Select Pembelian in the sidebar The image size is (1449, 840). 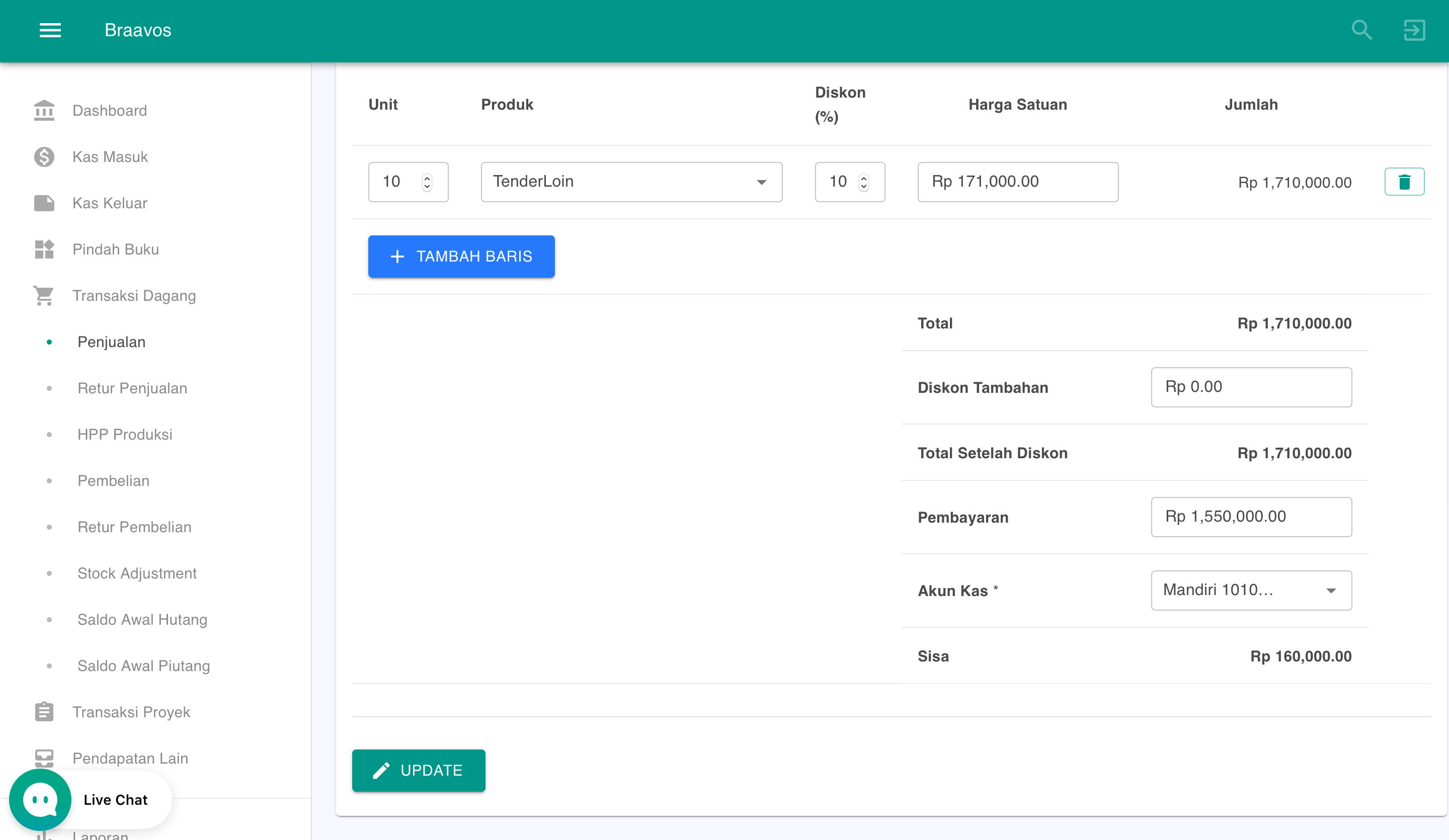point(113,481)
